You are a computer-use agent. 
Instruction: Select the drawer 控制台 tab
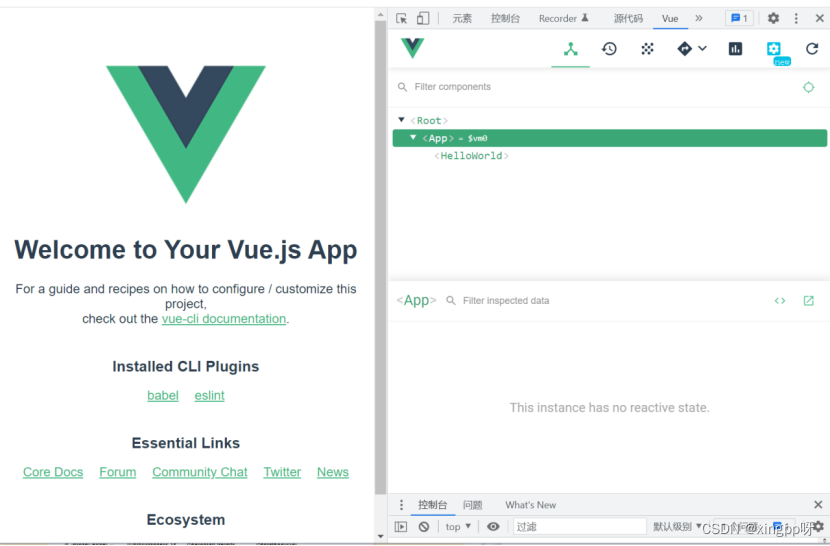click(432, 505)
